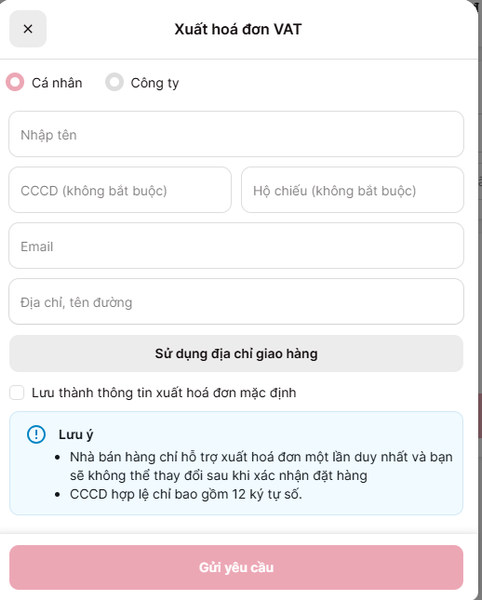This screenshot has height=600, width=482.
Task: Click the Lưu ý heading text
Action: point(76,435)
